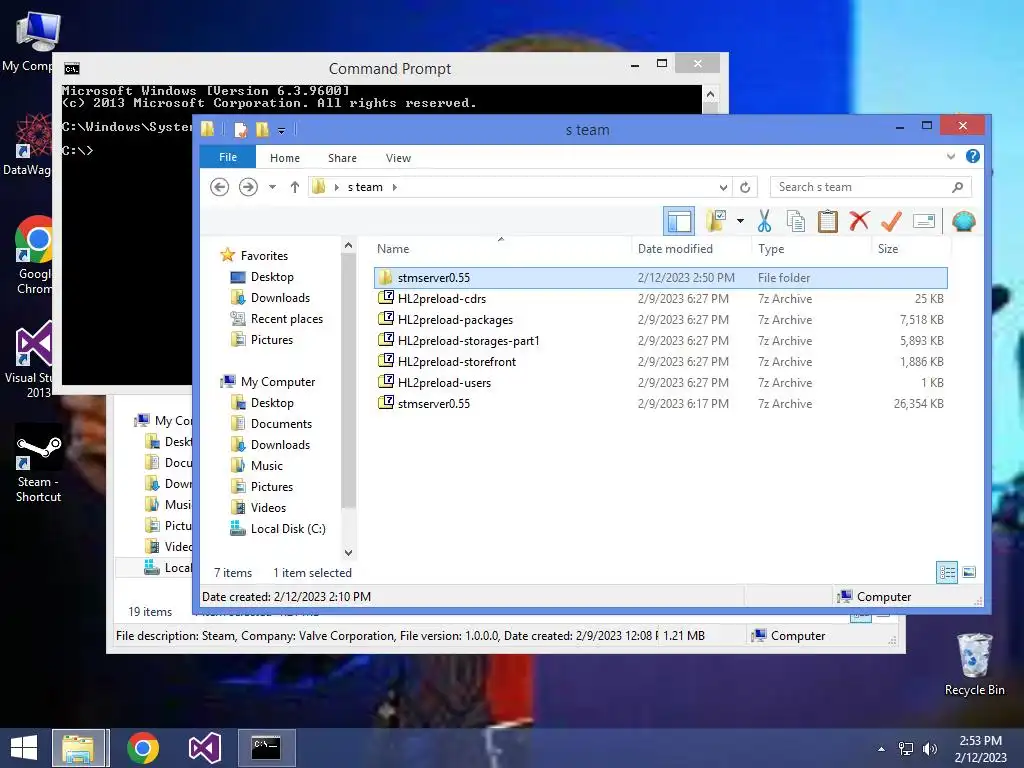The image size is (1024, 768).
Task: Click the orange checkmark Properties icon
Action: [x=891, y=221]
